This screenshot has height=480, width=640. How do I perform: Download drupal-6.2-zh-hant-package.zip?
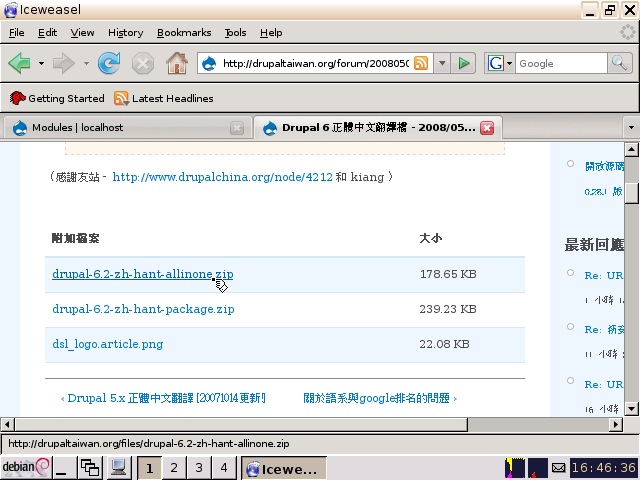[x=143, y=309]
